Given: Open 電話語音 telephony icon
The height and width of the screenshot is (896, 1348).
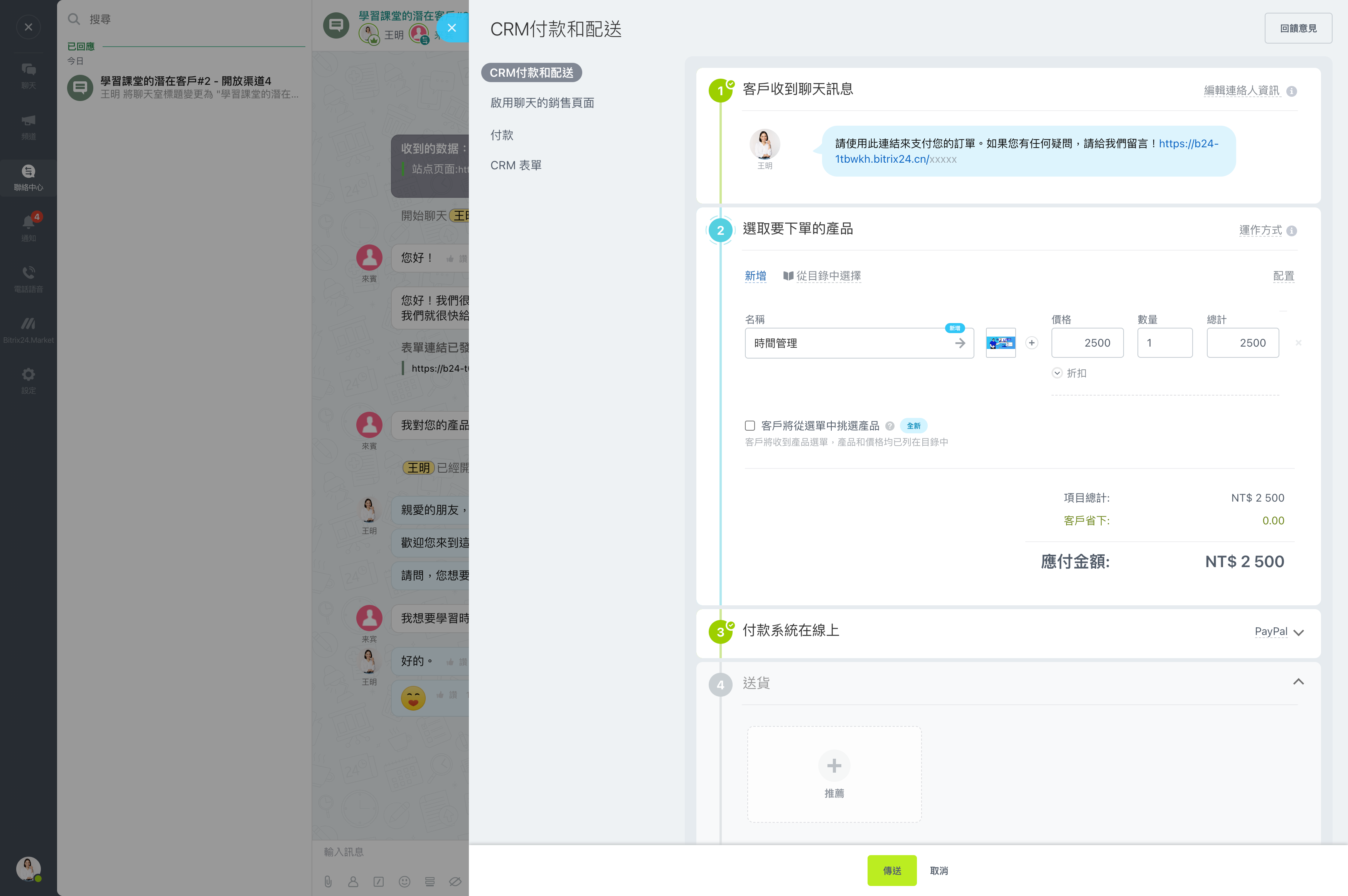Looking at the screenshot, I should 28,273.
